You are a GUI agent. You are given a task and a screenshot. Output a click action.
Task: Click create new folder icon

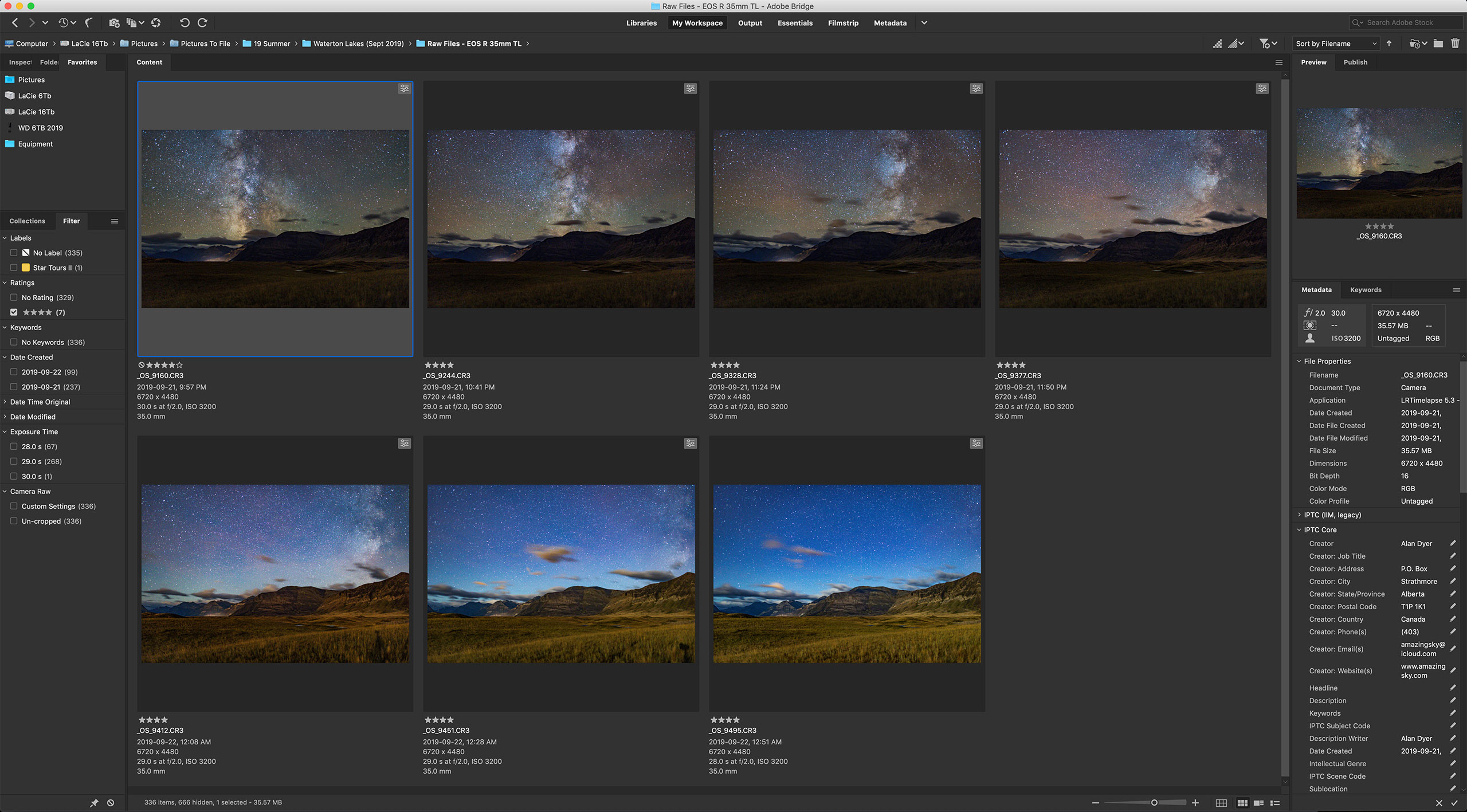point(1438,44)
